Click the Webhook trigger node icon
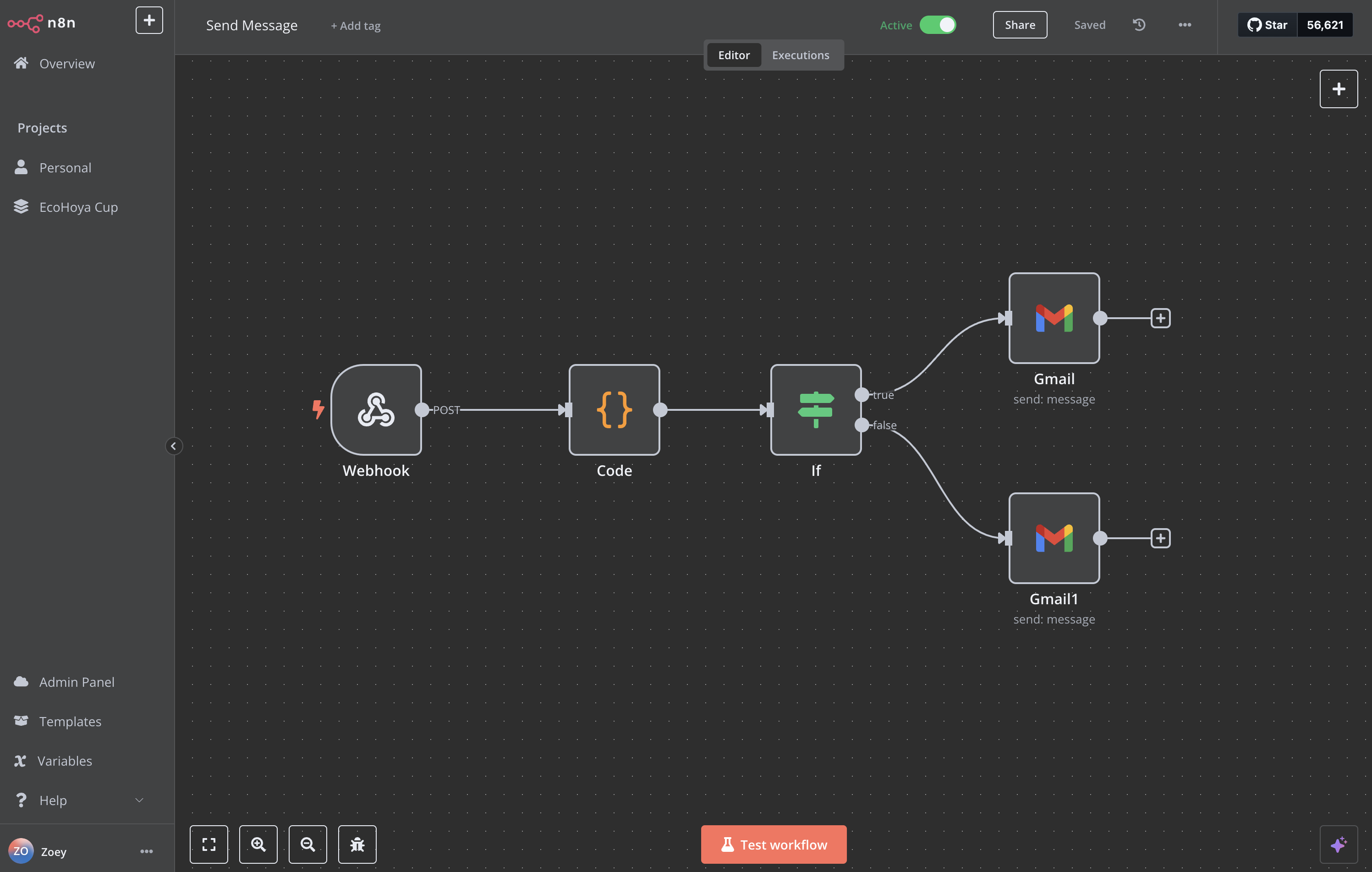Screen dimensions: 1372x872 point(376,409)
